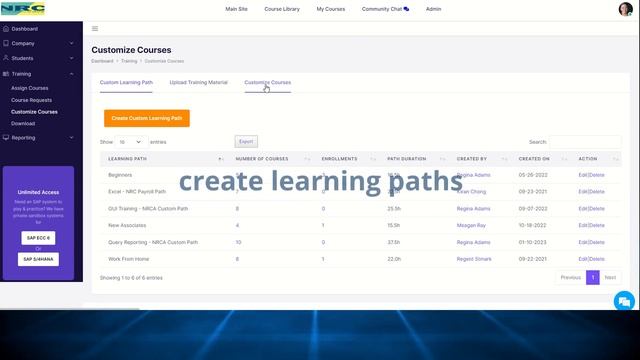Image resolution: width=640 pixels, height=360 pixels.
Task: Delete GUI Training - NRCA Custom Path
Action: coord(597,209)
